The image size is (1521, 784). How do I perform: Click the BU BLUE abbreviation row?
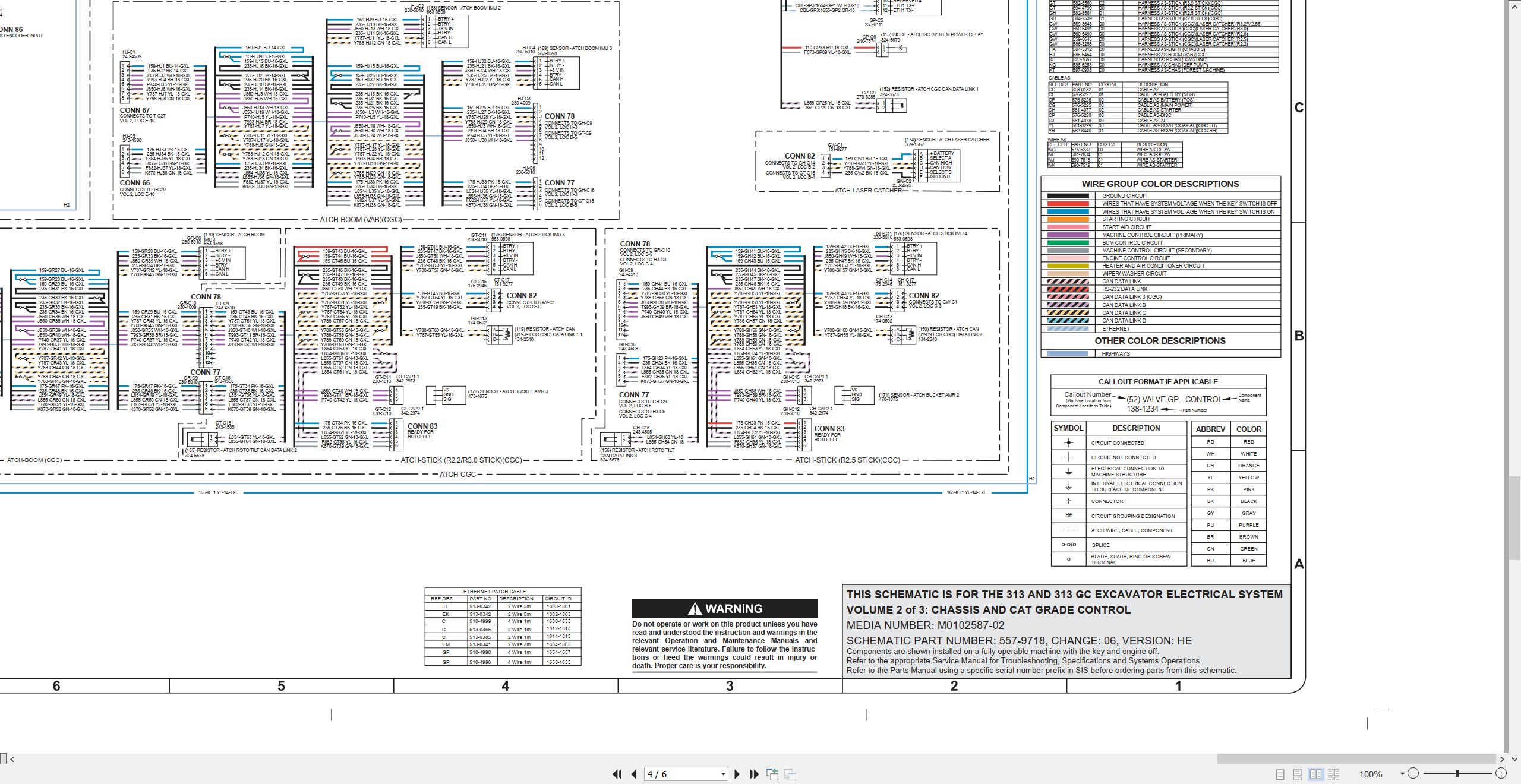[1229, 561]
